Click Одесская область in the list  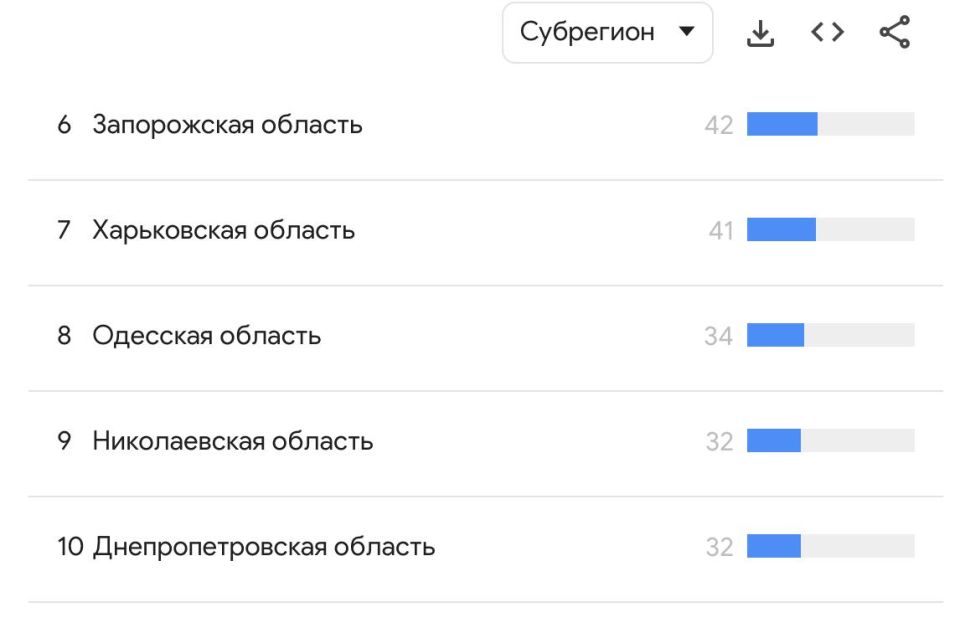206,336
